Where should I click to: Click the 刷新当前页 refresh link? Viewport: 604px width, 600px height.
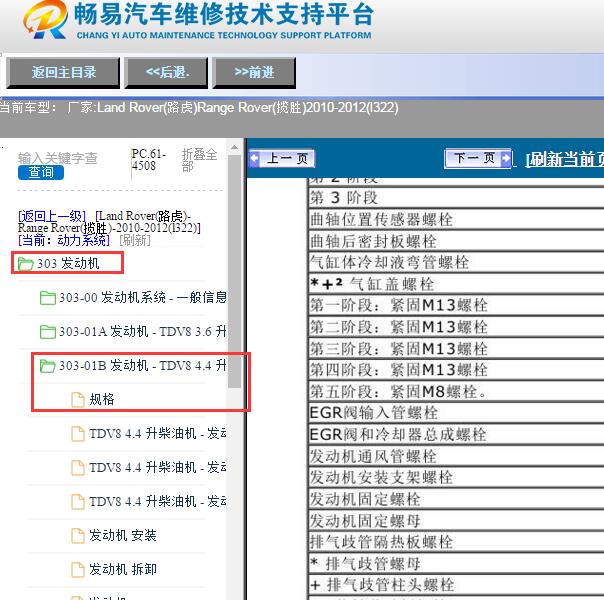[564, 159]
